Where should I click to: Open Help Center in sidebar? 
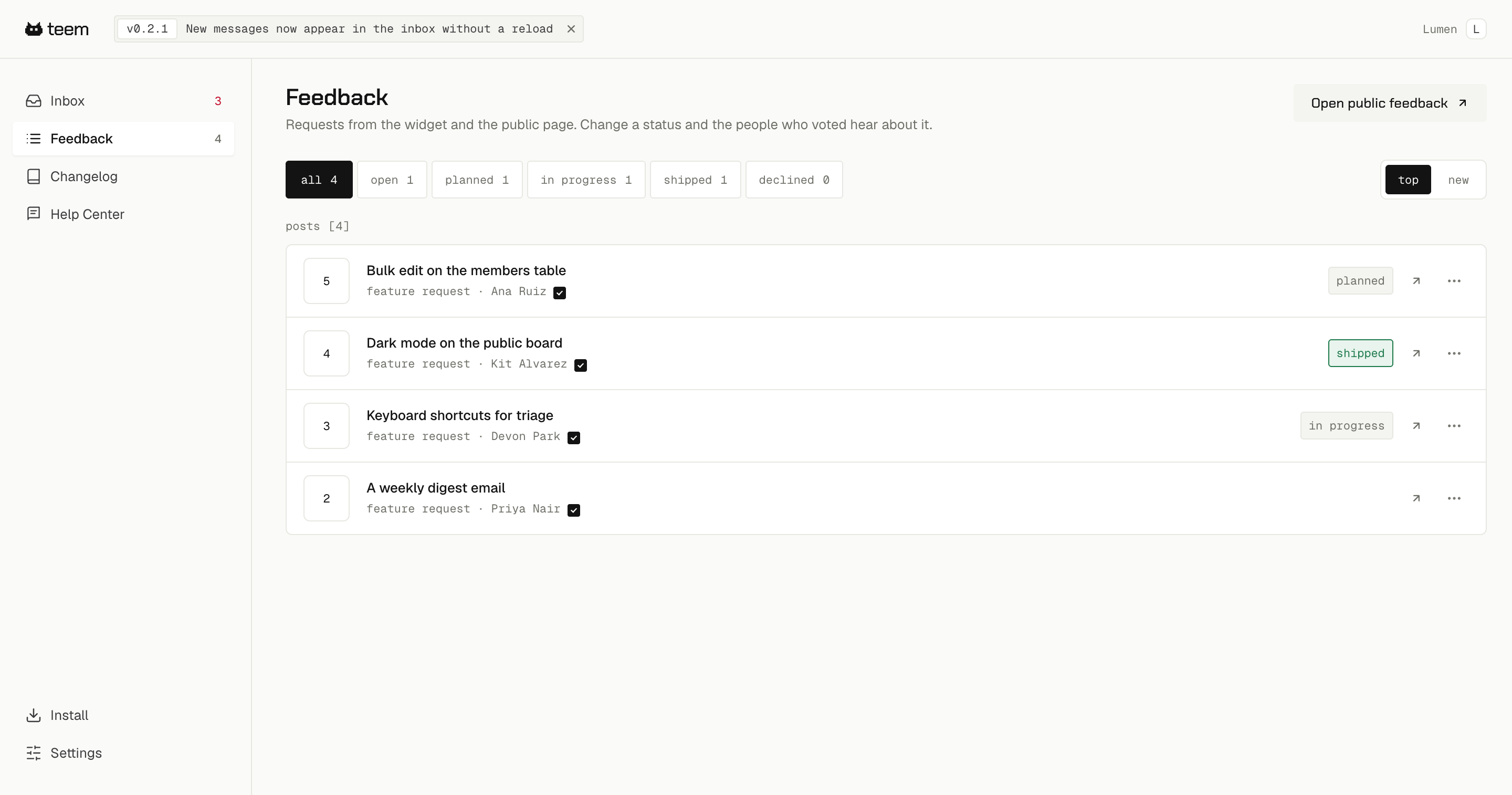[123, 214]
